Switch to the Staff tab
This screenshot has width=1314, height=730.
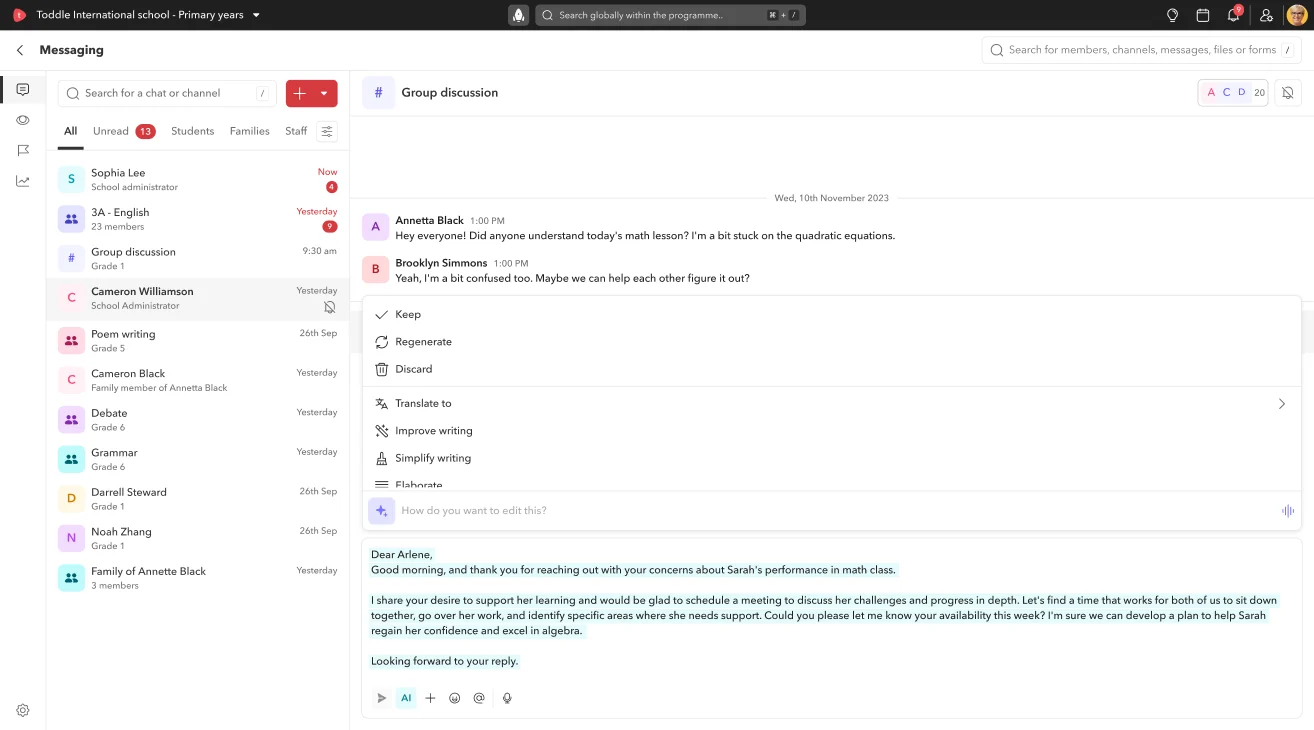tap(296, 131)
